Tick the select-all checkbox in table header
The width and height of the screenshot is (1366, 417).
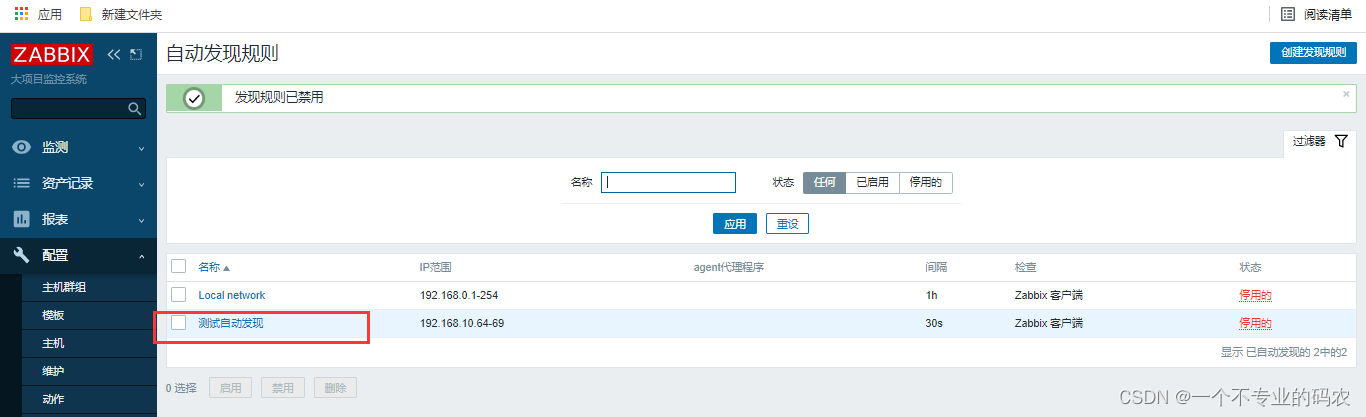click(x=178, y=267)
